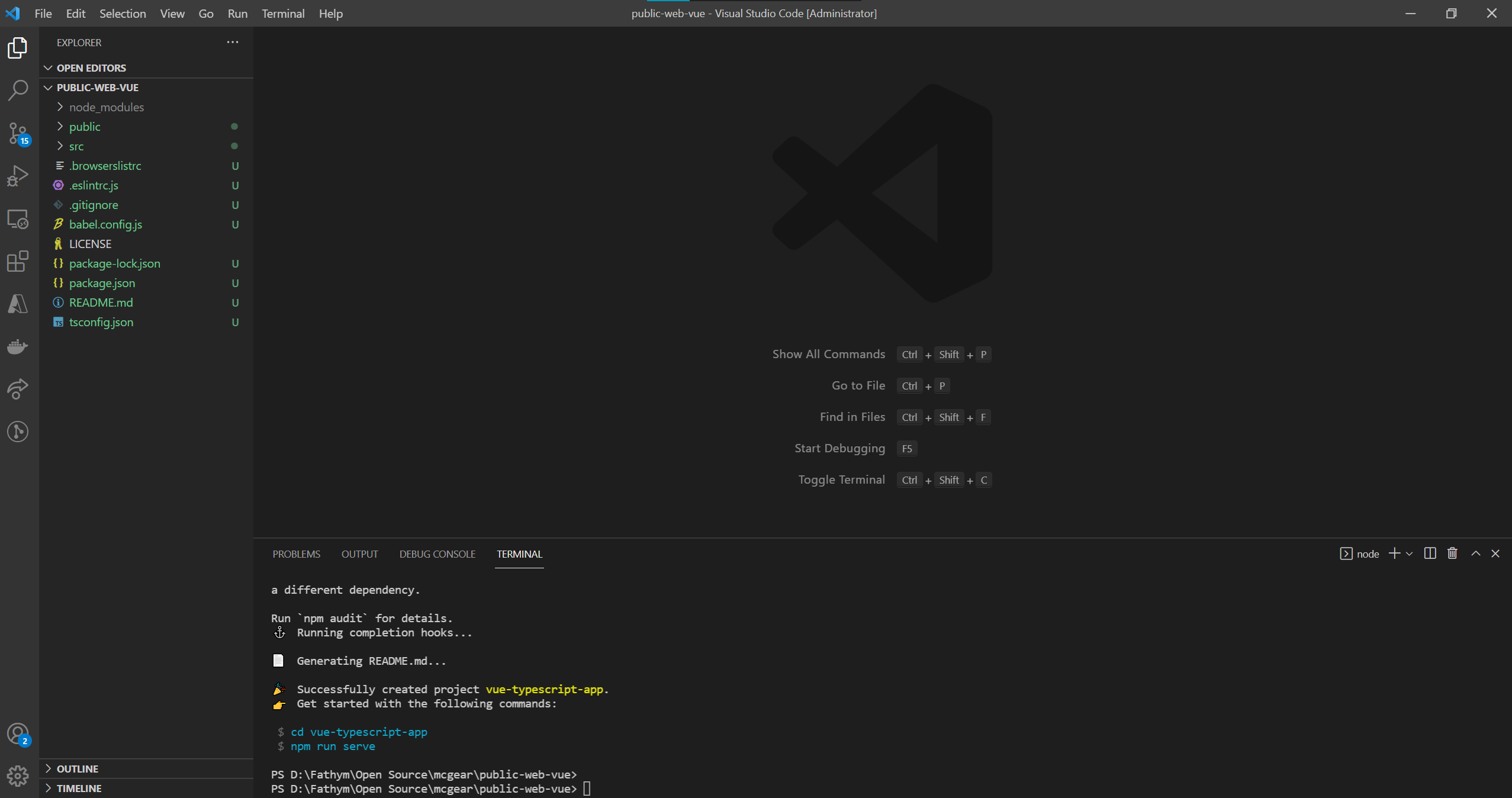
Task: Click the 'npm run serve' terminal text
Action: coord(333,746)
